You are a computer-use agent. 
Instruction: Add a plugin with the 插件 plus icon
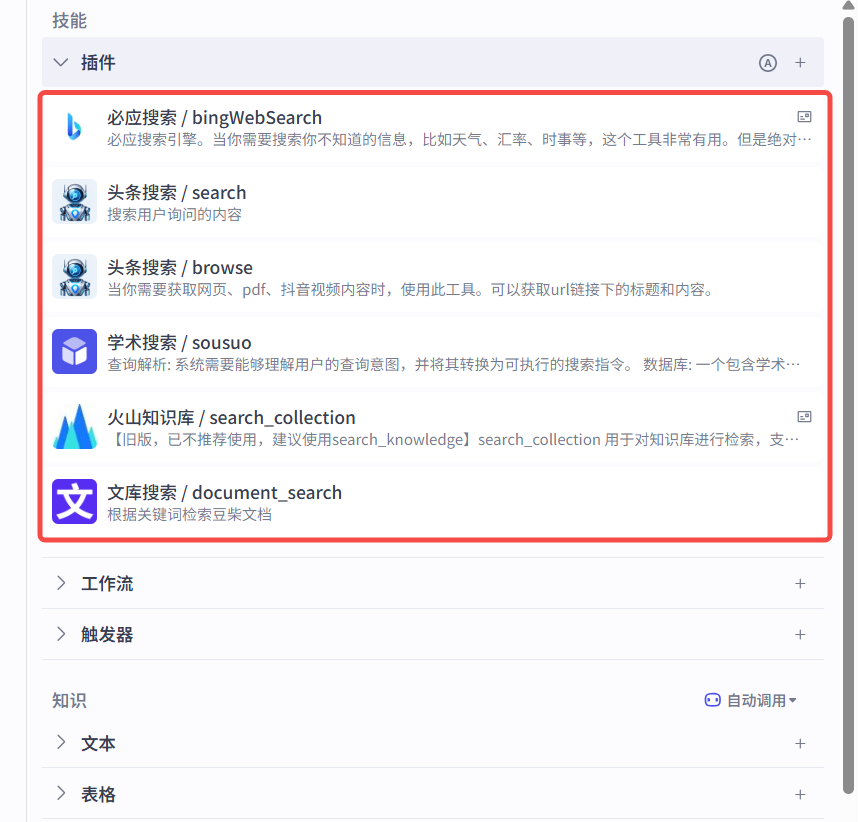coord(800,63)
